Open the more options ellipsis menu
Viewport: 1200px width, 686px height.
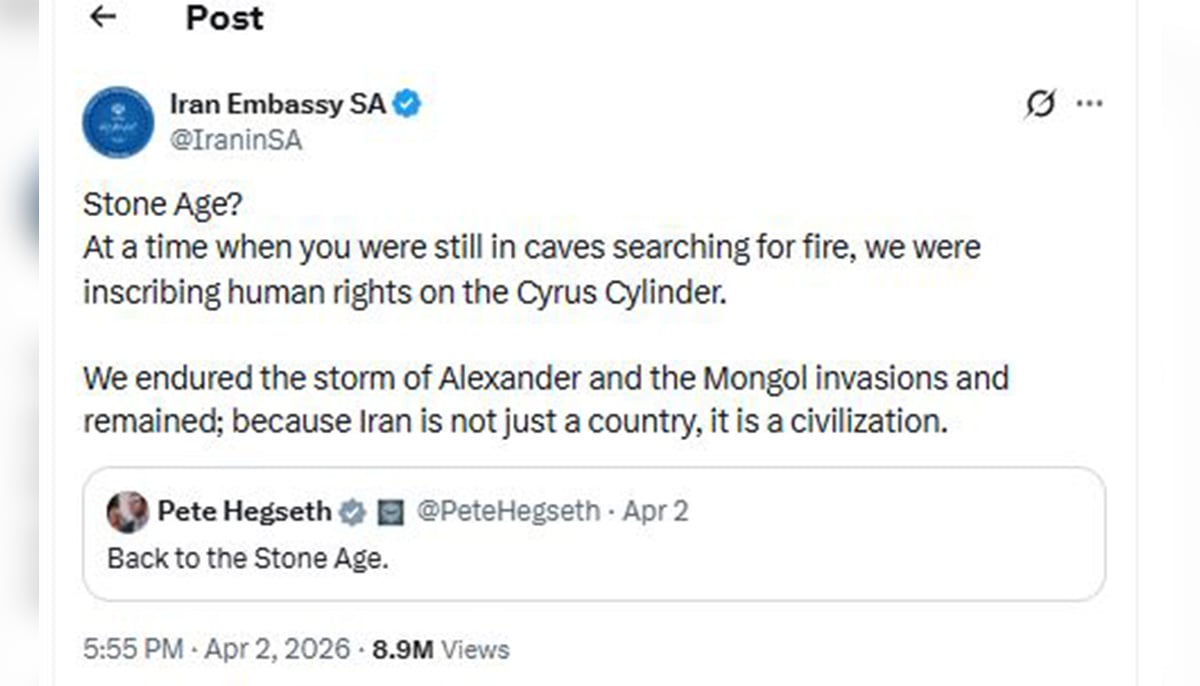[1090, 102]
